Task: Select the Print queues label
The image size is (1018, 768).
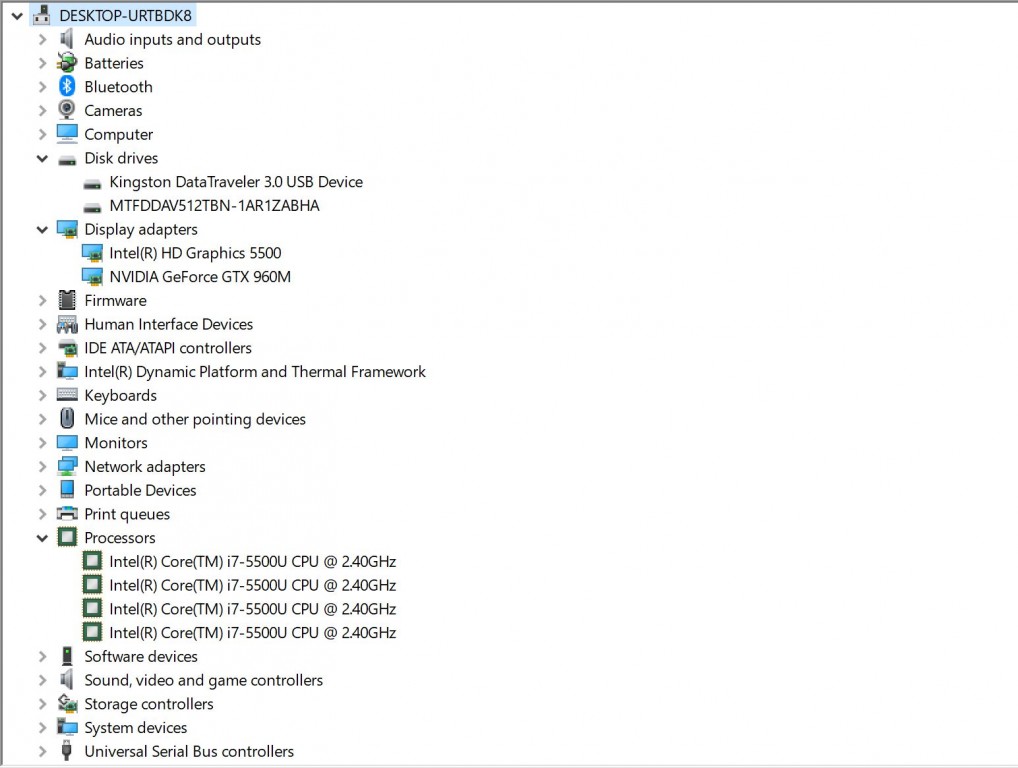Action: (x=127, y=514)
